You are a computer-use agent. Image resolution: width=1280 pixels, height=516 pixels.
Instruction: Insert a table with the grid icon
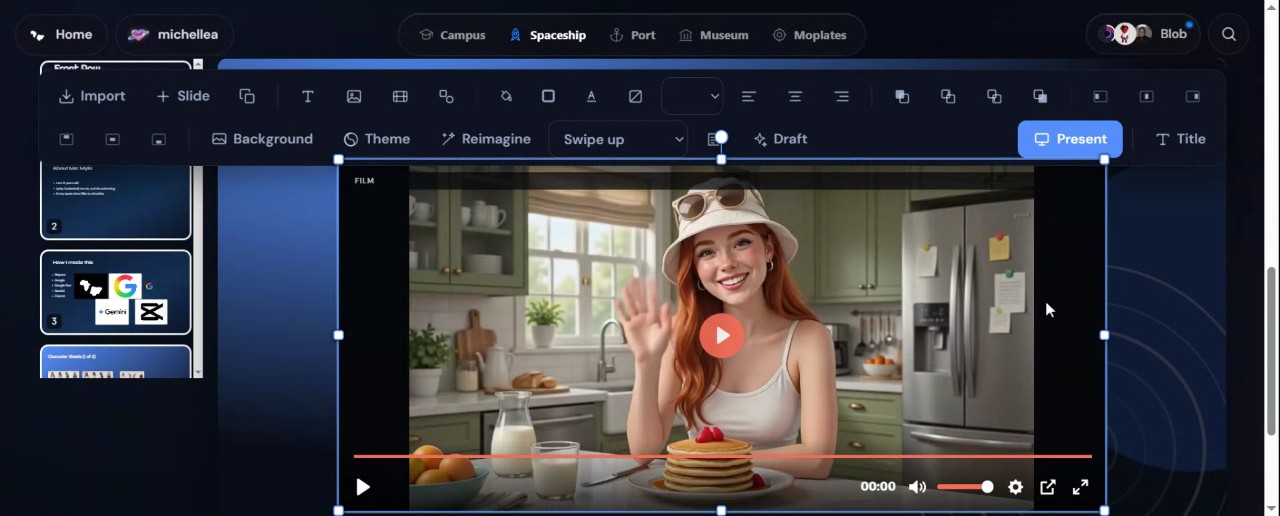[x=400, y=96]
